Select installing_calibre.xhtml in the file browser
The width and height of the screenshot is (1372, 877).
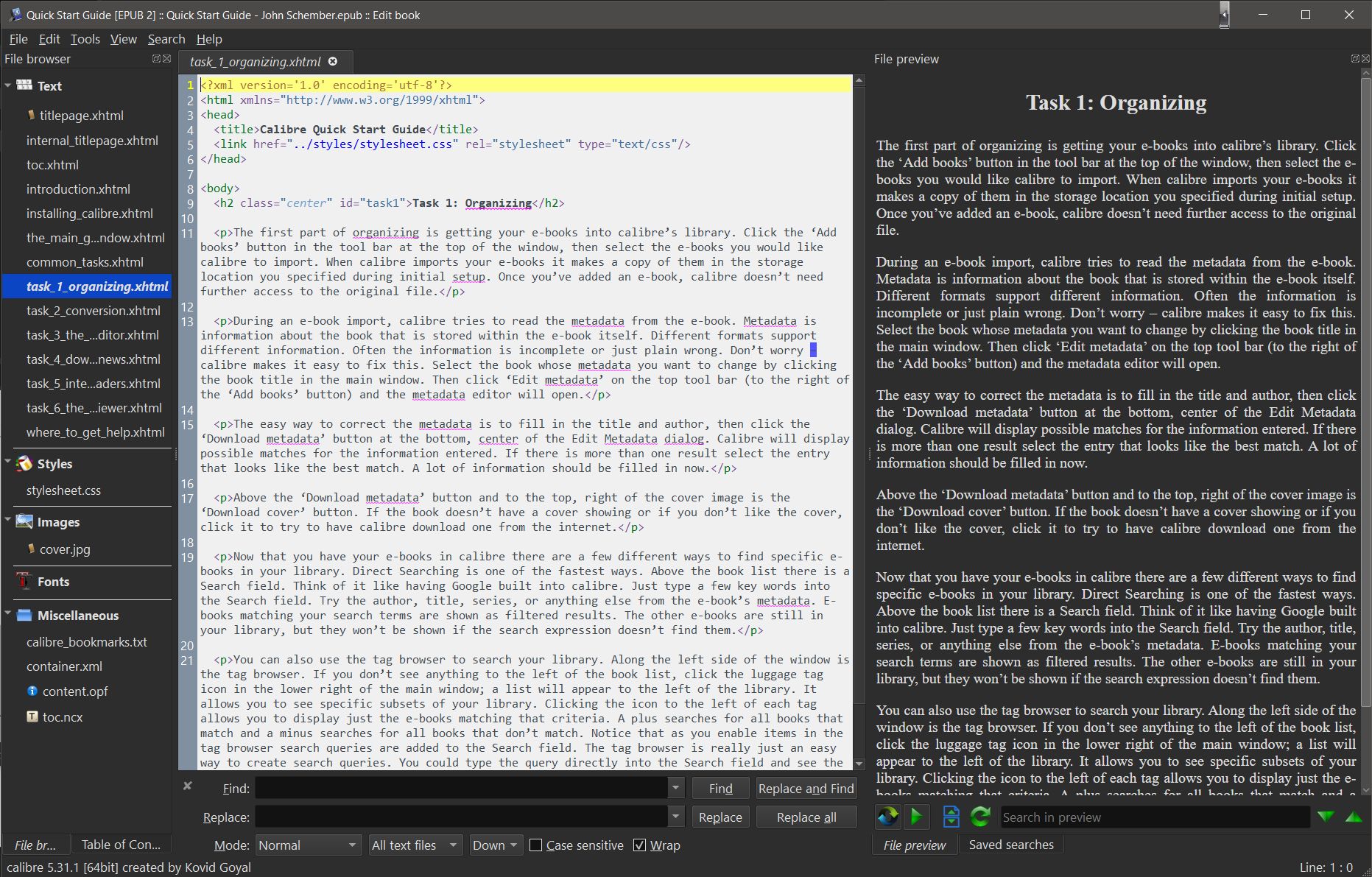click(x=90, y=213)
